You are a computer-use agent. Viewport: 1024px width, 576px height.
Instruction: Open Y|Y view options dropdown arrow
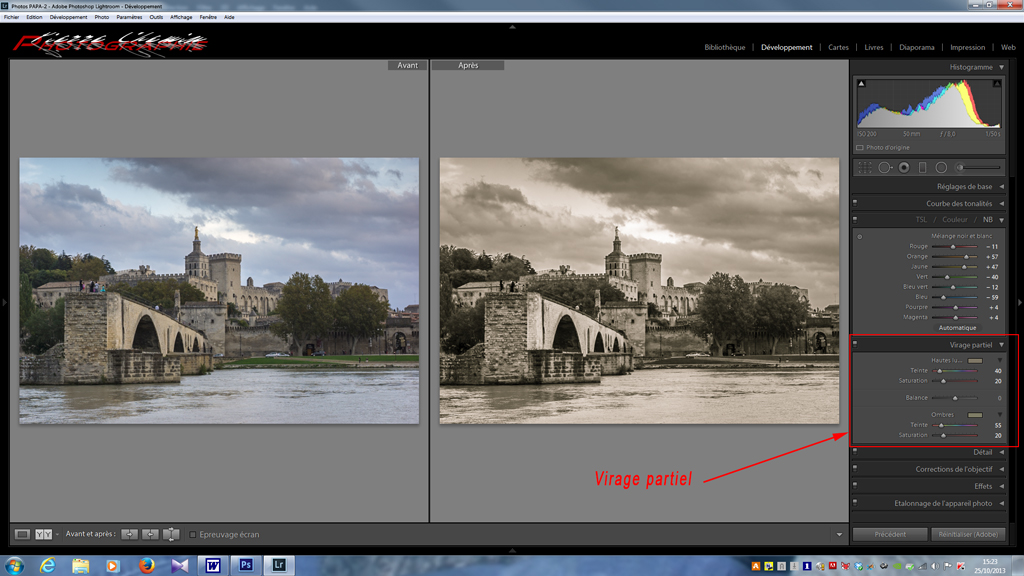tap(57, 534)
